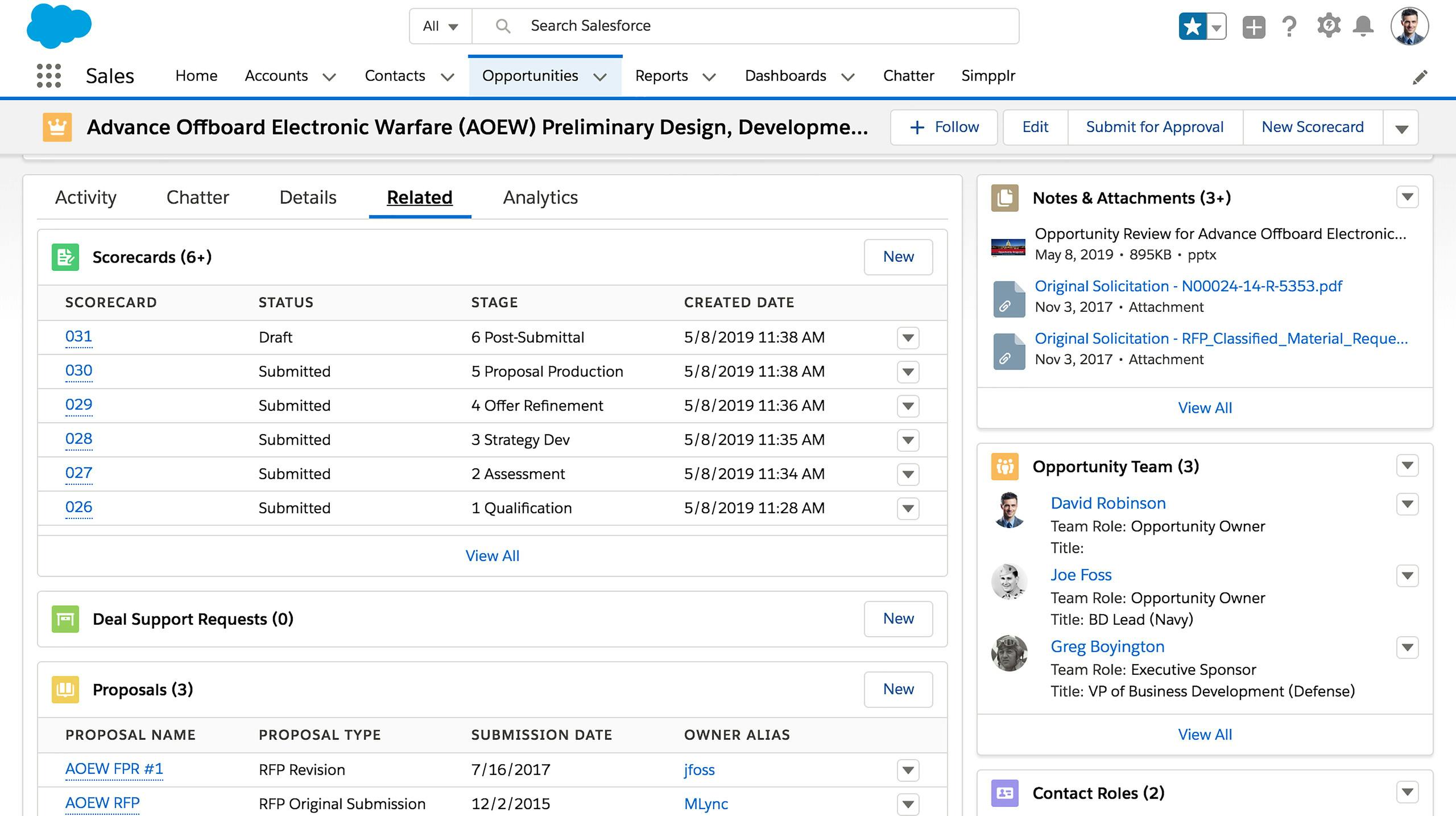This screenshot has width=1456, height=816.
Task: Click Joe Foss's avatar photo
Action: point(1009,582)
